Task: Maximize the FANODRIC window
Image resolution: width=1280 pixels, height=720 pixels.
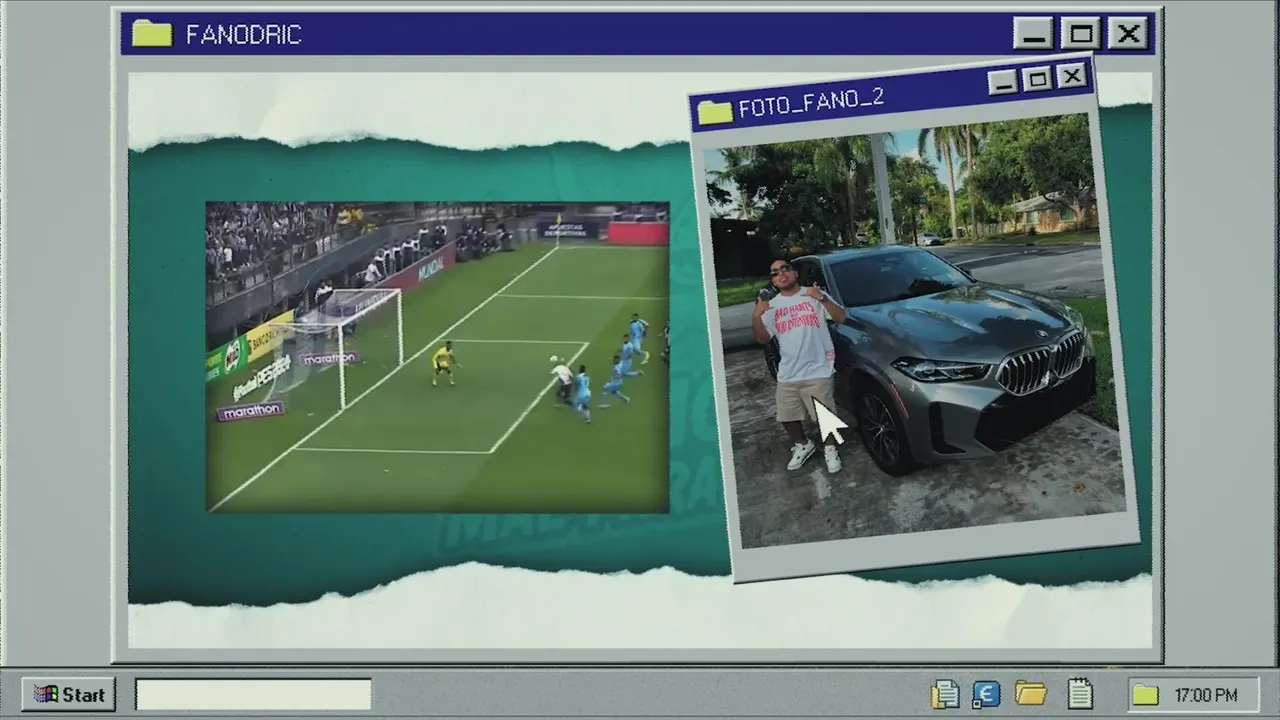Action: pos(1081,34)
